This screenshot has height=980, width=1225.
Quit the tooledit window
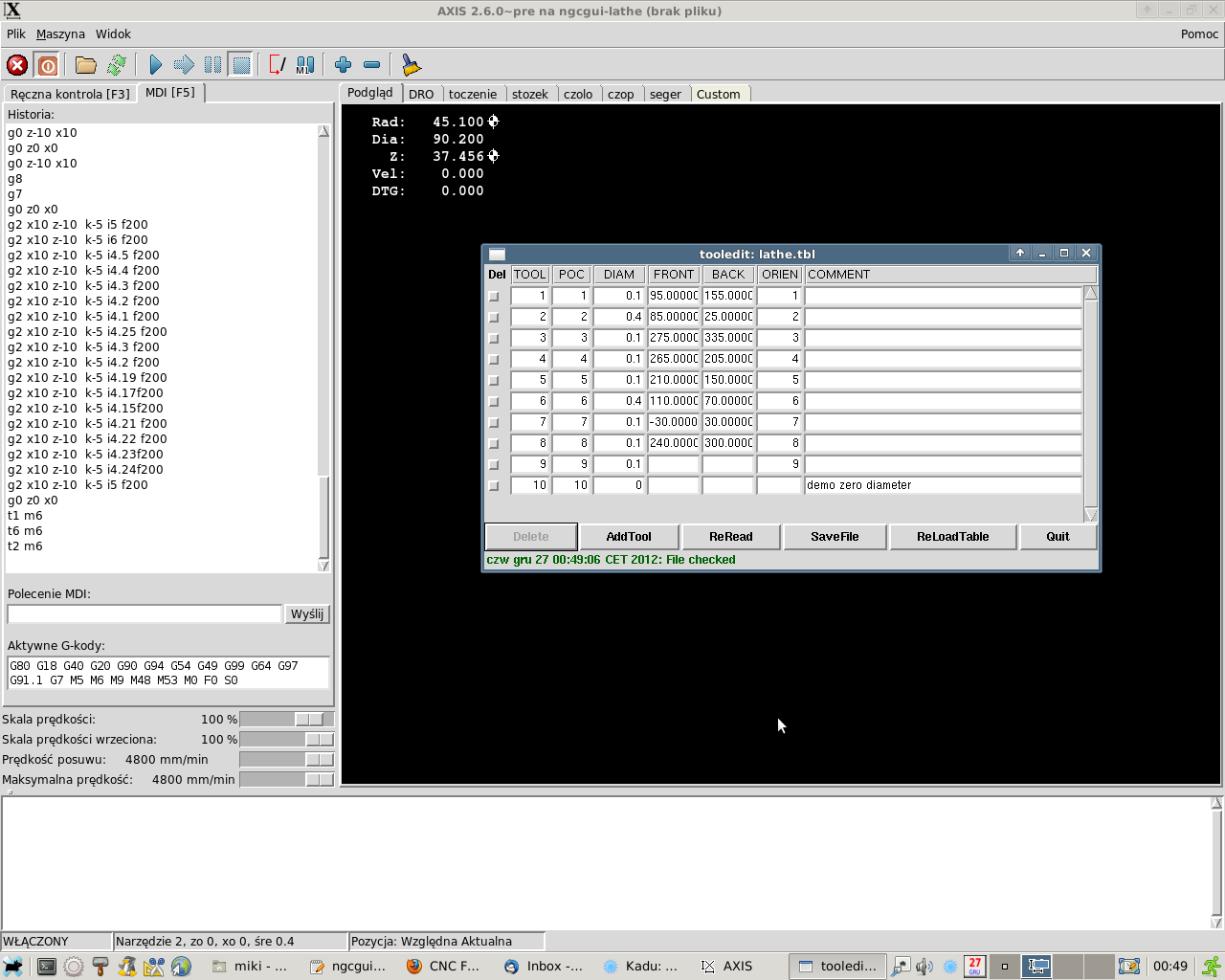[x=1058, y=537]
